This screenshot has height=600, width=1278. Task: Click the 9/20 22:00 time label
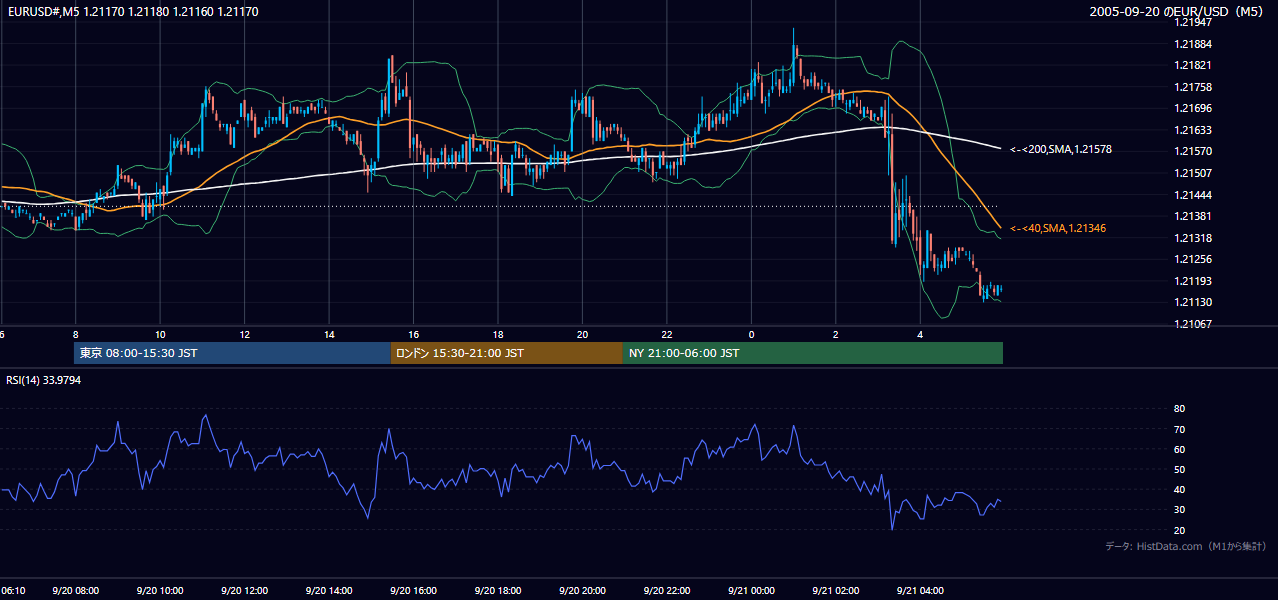(x=668, y=591)
